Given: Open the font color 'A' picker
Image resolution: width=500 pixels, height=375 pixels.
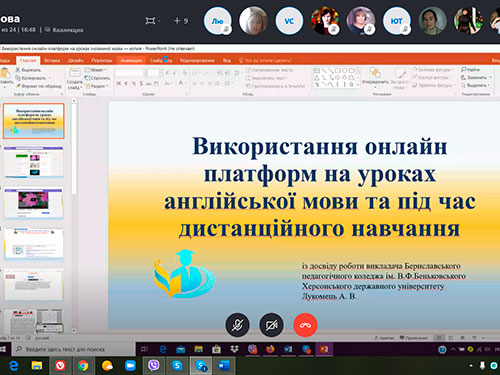Looking at the screenshot, I should coord(181,83).
